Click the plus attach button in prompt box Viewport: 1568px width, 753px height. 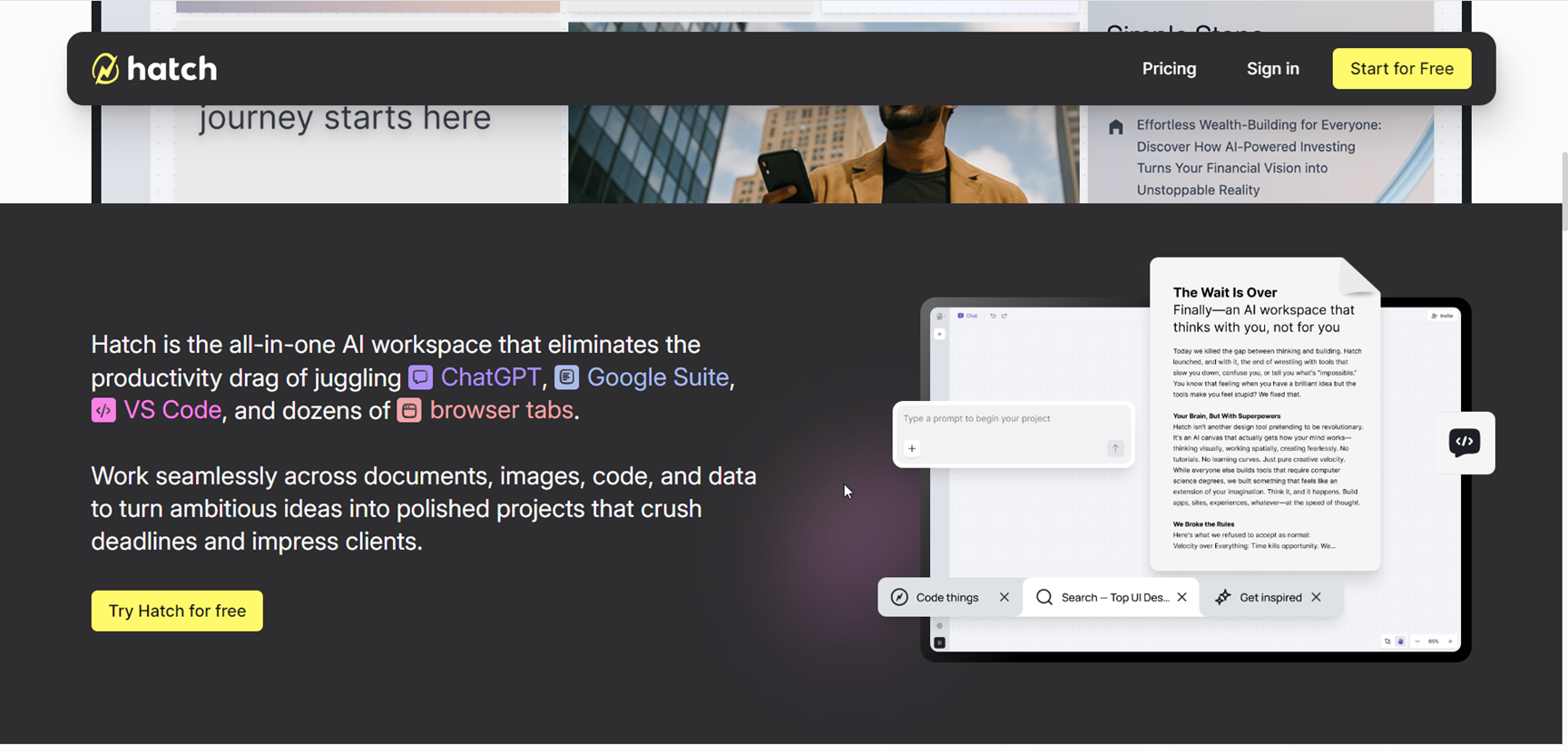912,448
